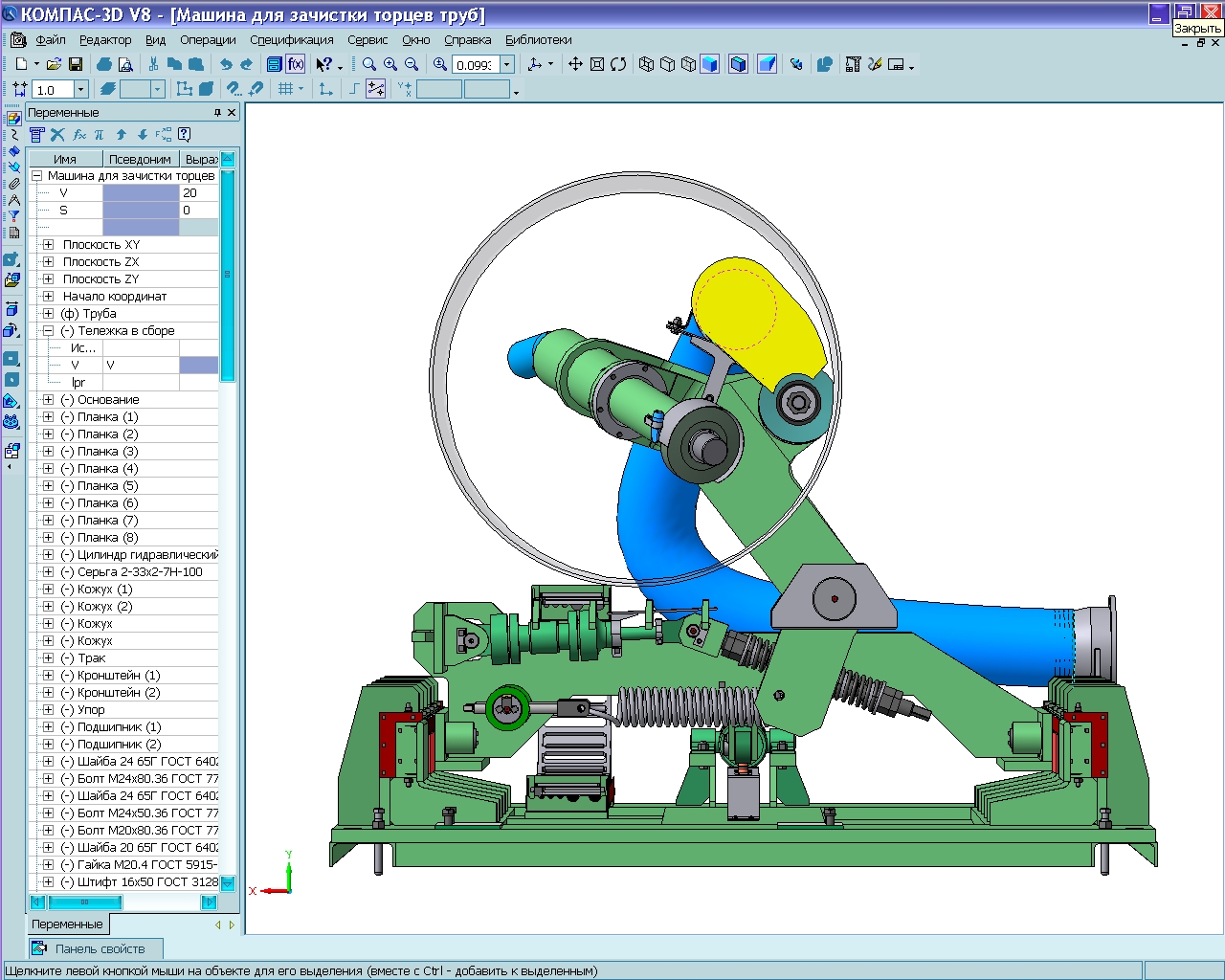The height and width of the screenshot is (980, 1225).
Task: Expand the Плоскость XY tree node
Action: [x=48, y=245]
